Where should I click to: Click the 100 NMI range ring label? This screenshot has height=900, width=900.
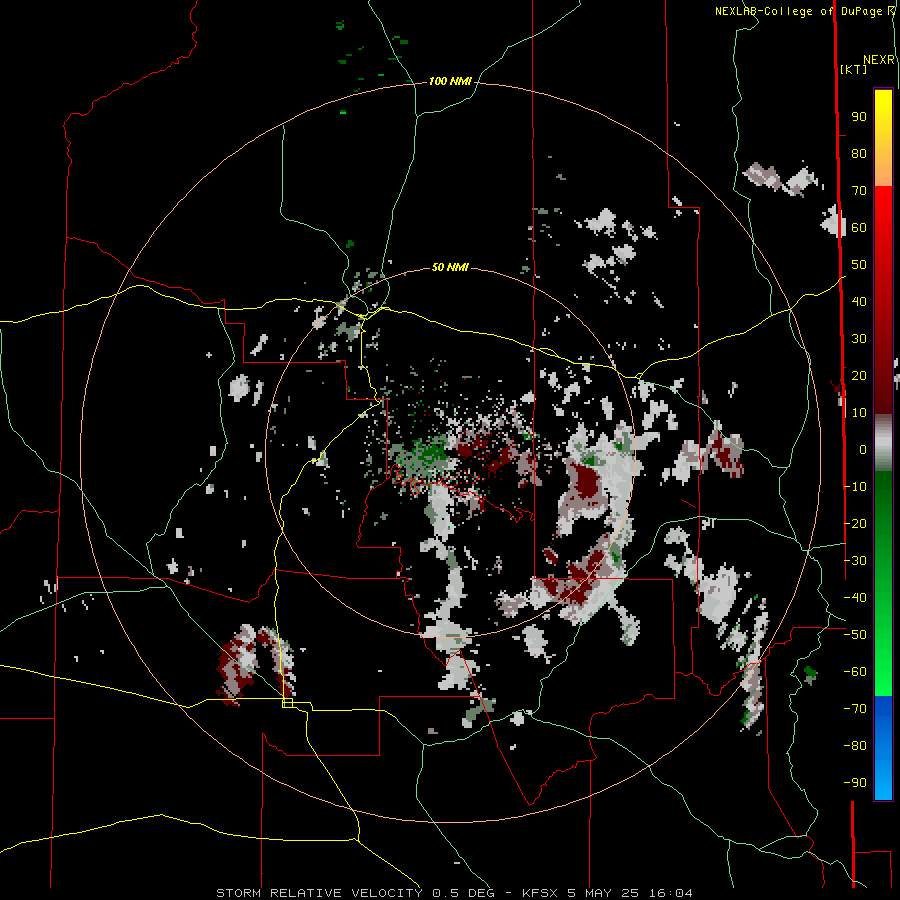pyautogui.click(x=450, y=82)
